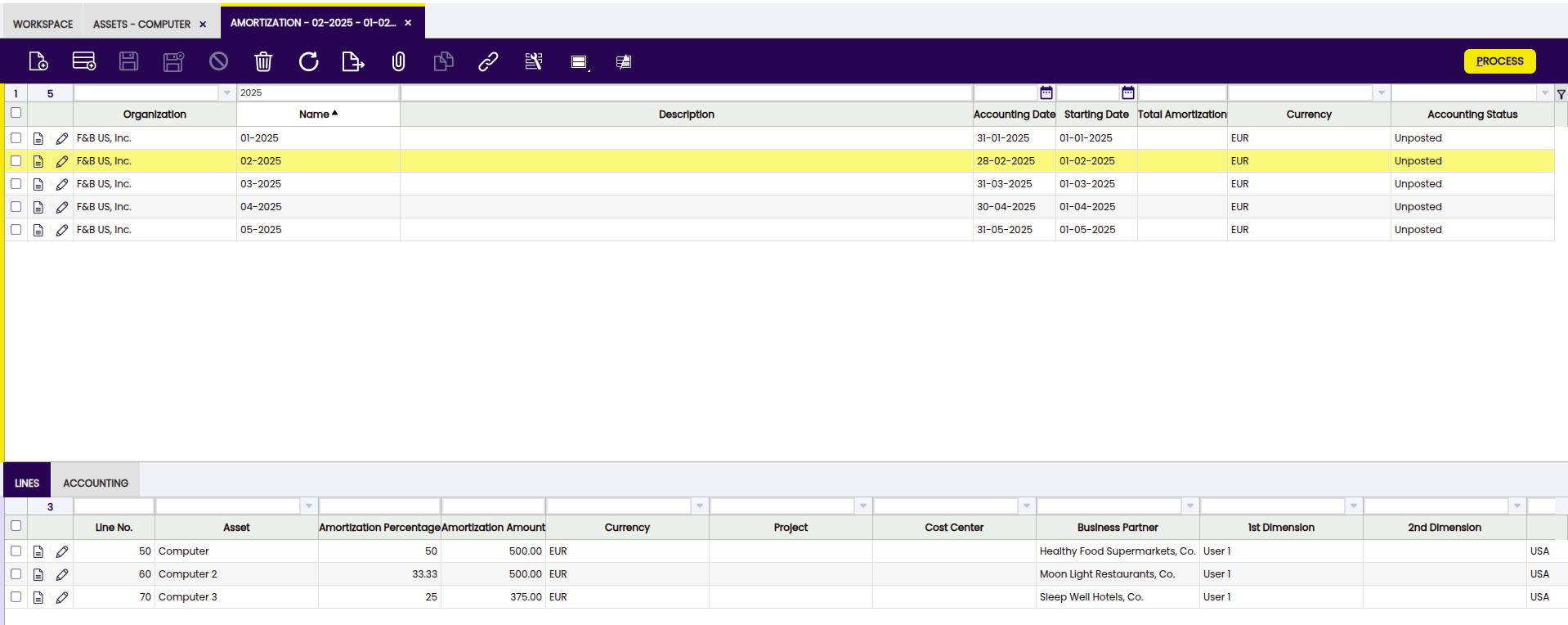
Task: Check the 02-2025 row checkbox
Action: tap(16, 161)
